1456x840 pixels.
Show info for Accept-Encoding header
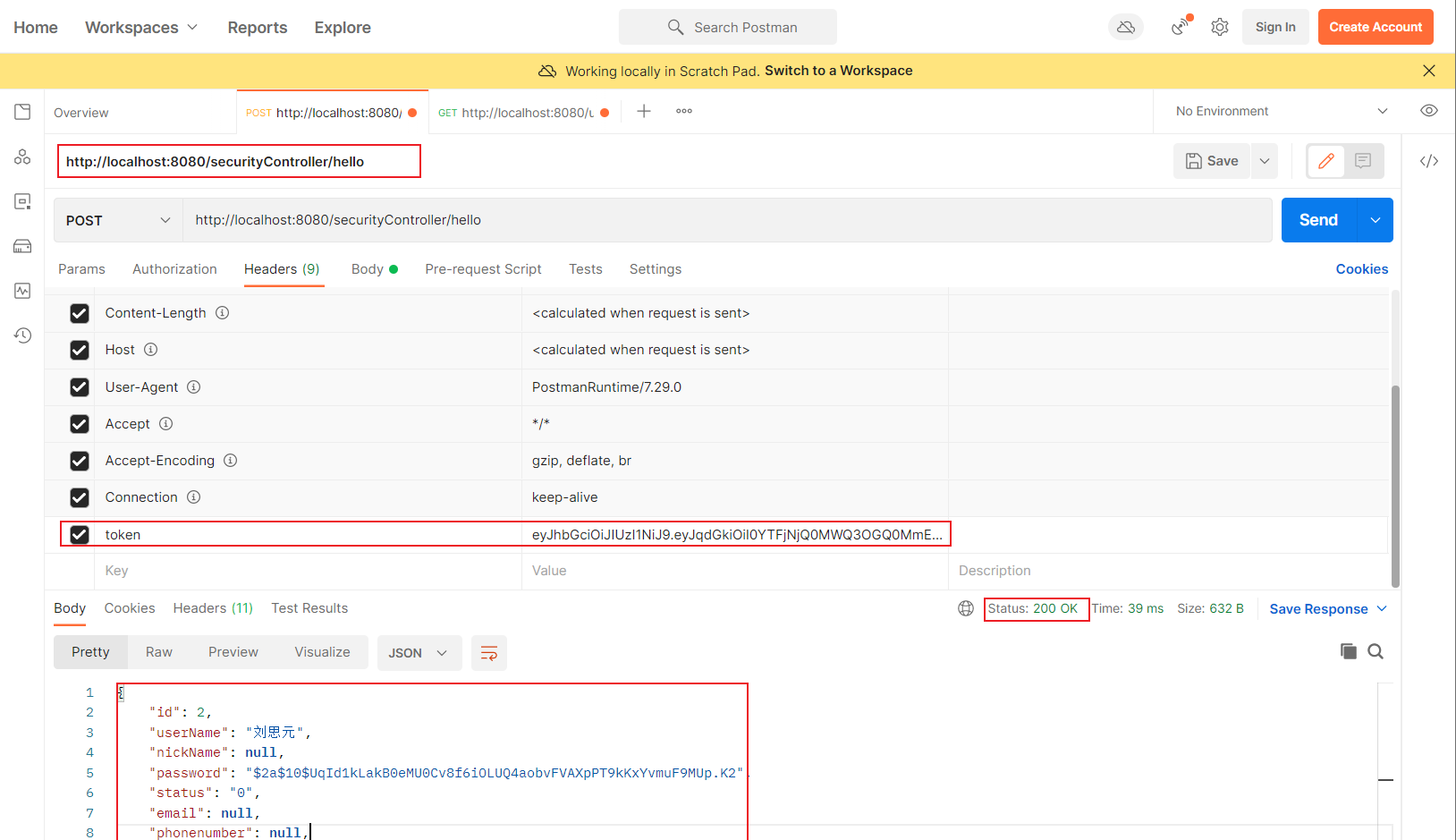pos(231,460)
